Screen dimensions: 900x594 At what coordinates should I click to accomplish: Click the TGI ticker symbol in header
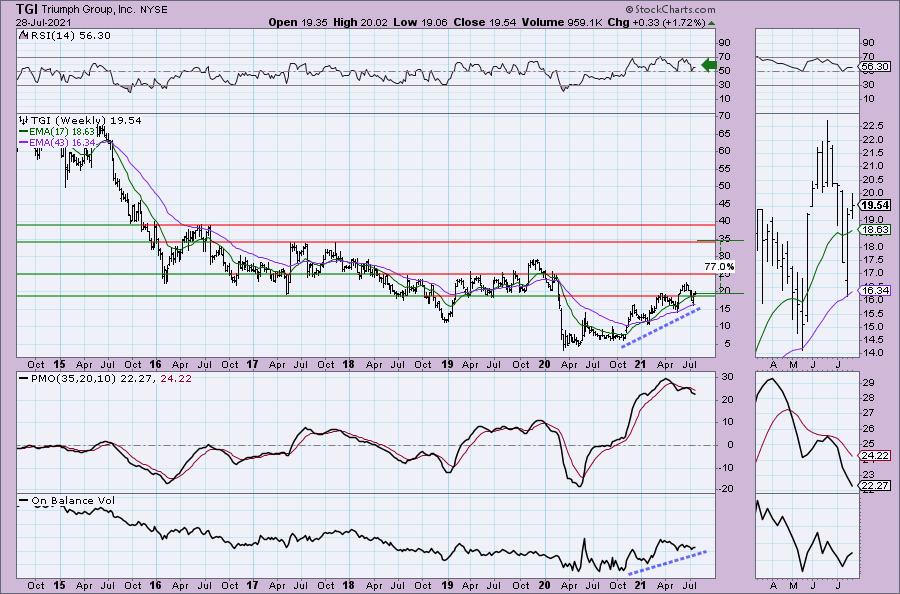tap(28, 9)
